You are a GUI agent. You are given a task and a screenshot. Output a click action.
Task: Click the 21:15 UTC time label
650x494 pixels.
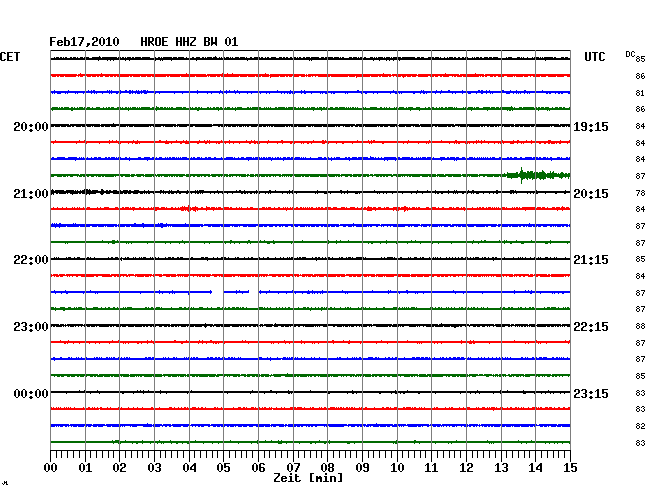pyautogui.click(x=591, y=260)
